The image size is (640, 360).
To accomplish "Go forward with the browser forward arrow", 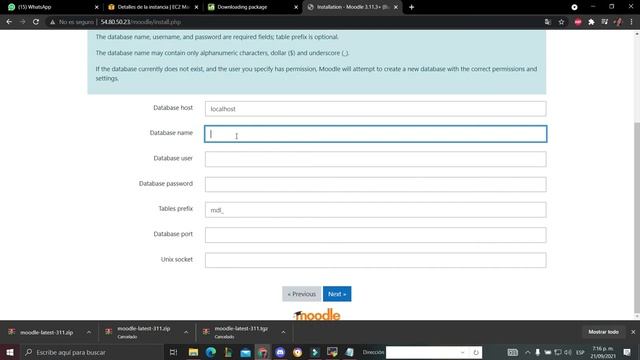I will [x=22, y=22].
